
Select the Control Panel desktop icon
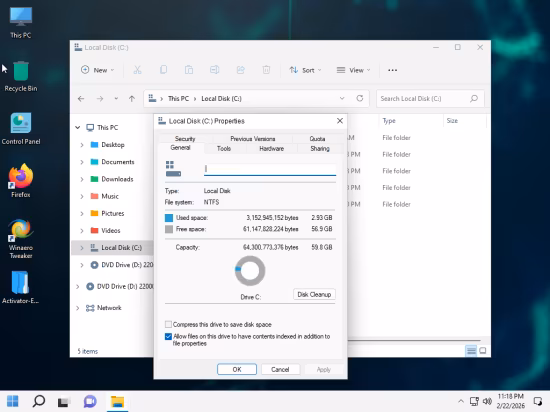click(21, 129)
